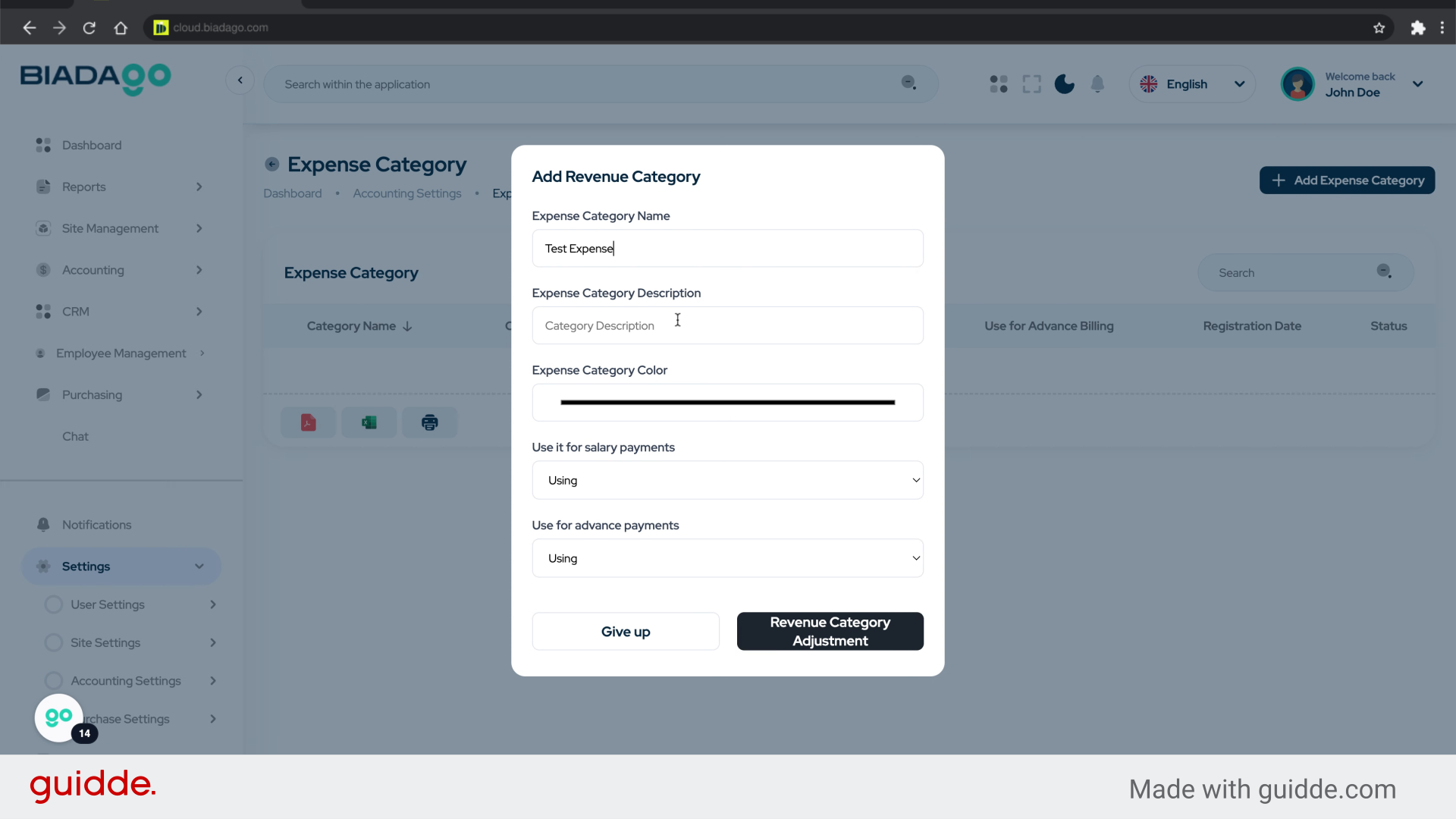This screenshot has height=819, width=1456.
Task: Collapse sidebar with arrow button
Action: click(x=240, y=80)
